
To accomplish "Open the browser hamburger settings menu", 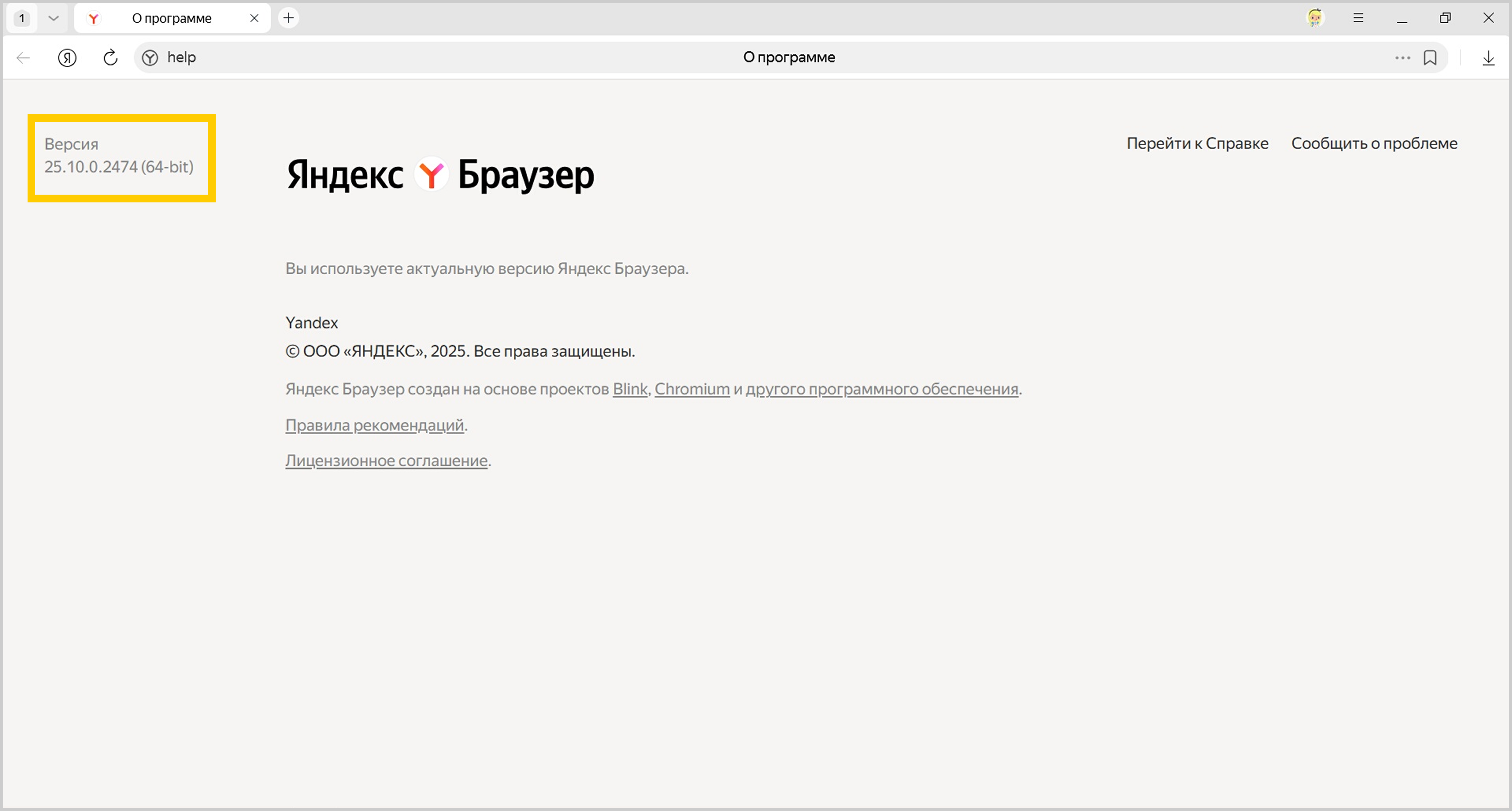I will [x=1358, y=18].
